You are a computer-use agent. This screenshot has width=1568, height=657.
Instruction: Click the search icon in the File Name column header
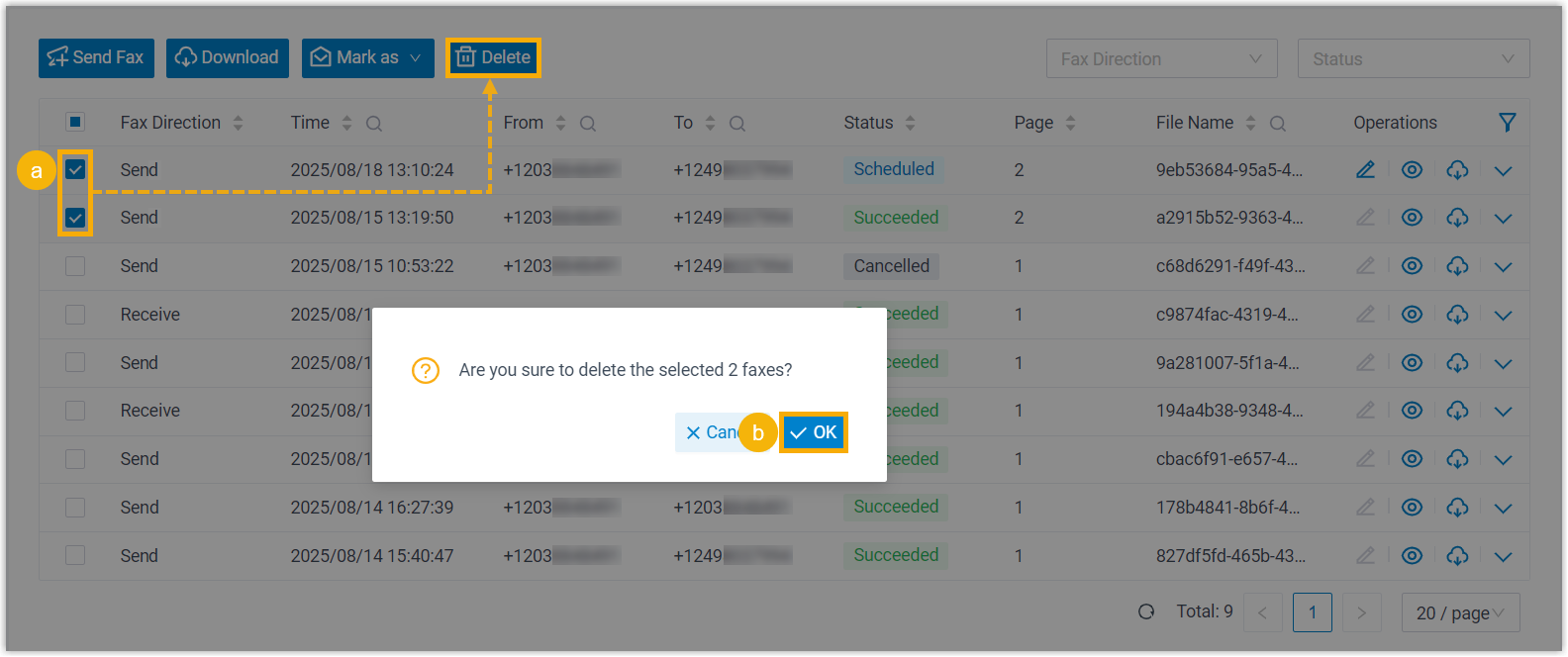(1278, 124)
